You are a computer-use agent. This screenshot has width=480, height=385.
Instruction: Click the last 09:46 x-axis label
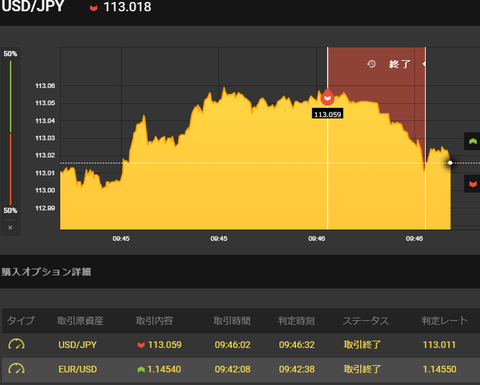point(414,238)
